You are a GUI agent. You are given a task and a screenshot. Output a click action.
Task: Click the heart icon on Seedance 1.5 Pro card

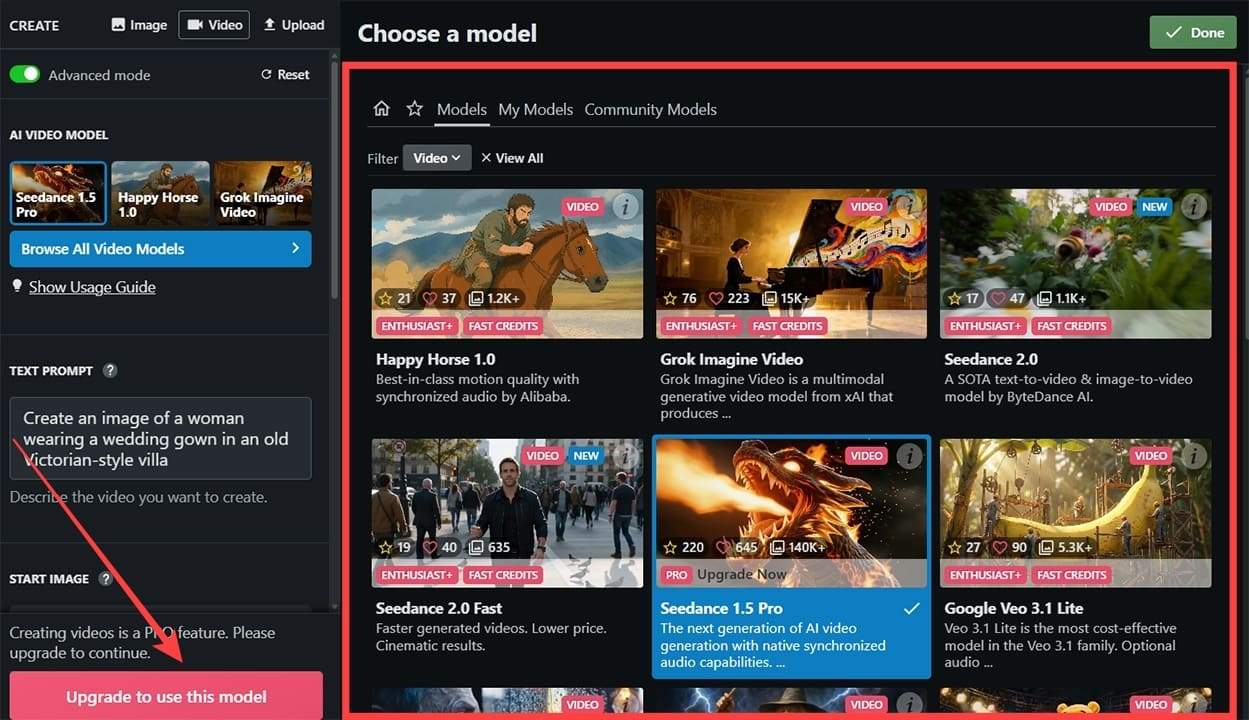724,547
